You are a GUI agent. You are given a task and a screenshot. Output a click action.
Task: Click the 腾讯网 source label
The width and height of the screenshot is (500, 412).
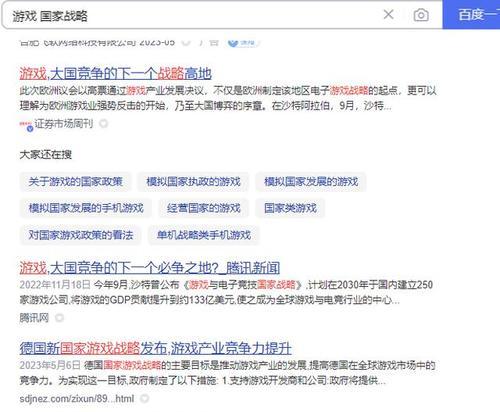34,318
